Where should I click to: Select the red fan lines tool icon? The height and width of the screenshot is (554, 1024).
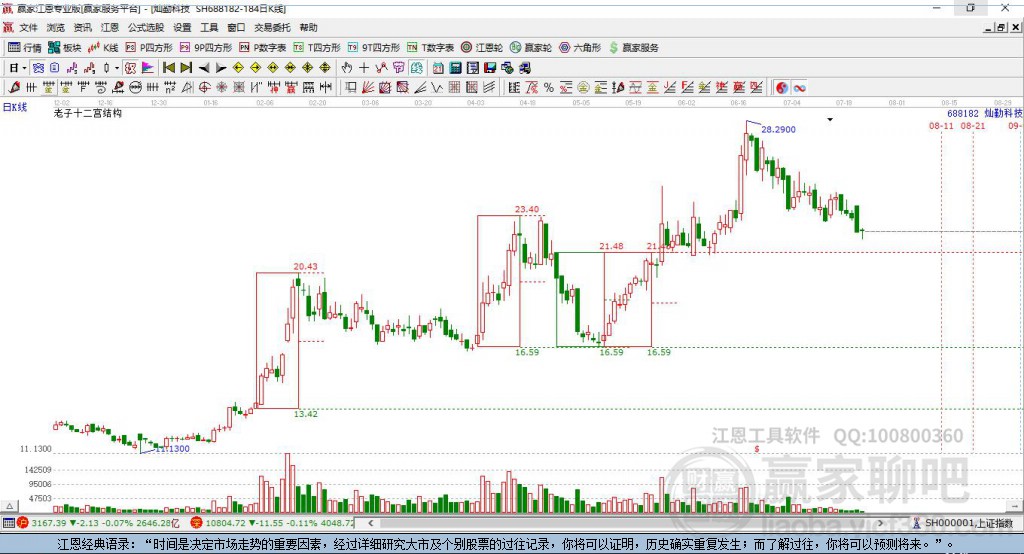pyautogui.click(x=368, y=88)
